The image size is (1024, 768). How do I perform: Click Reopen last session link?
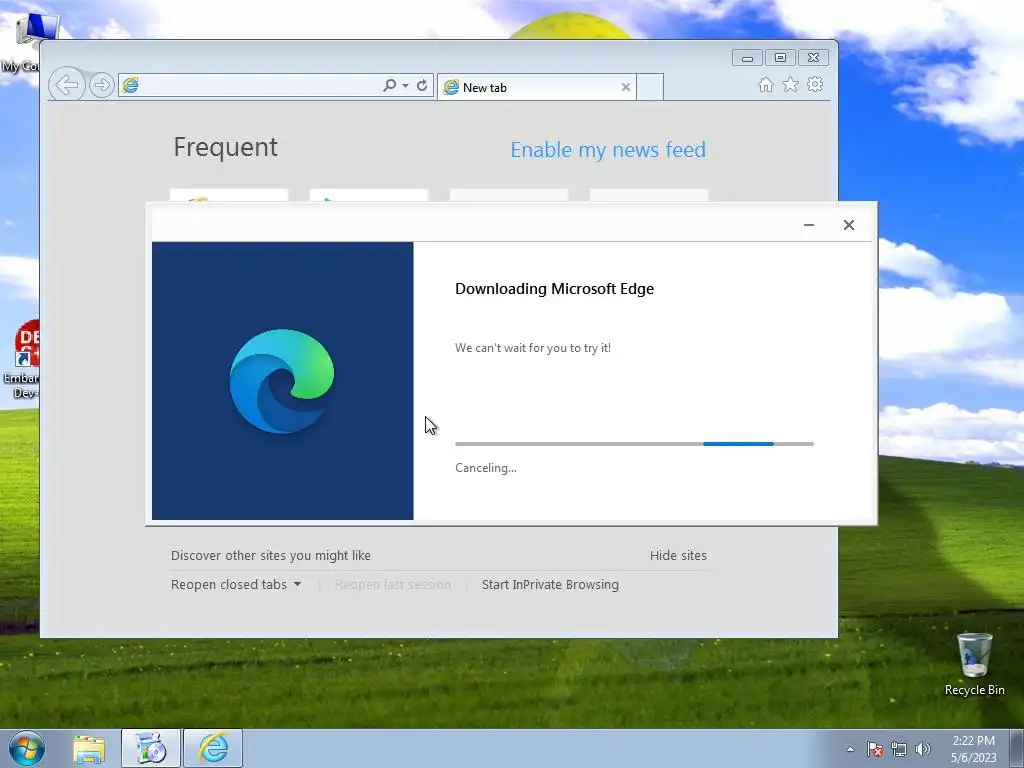392,584
